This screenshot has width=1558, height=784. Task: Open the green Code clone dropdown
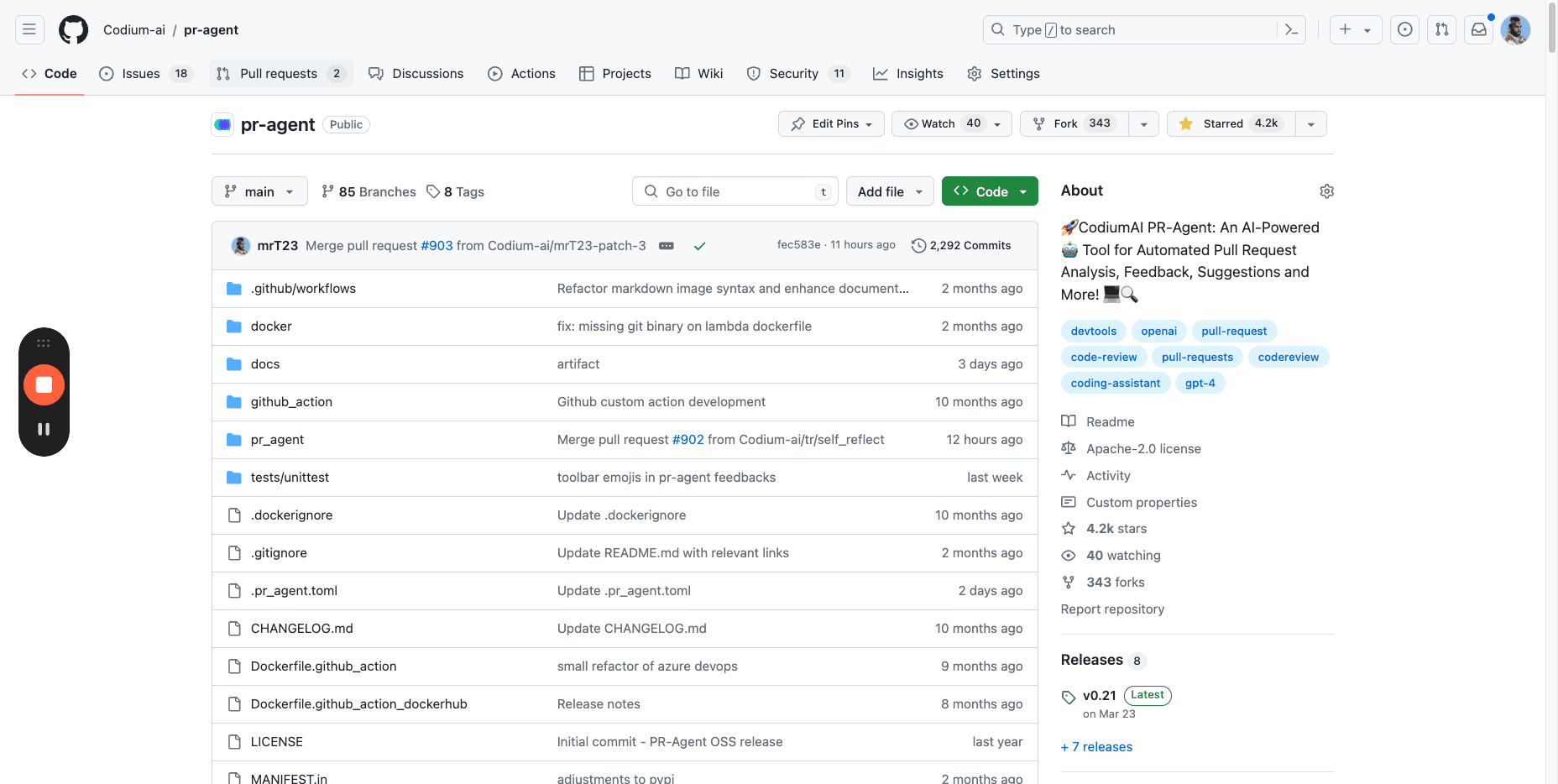click(x=990, y=191)
